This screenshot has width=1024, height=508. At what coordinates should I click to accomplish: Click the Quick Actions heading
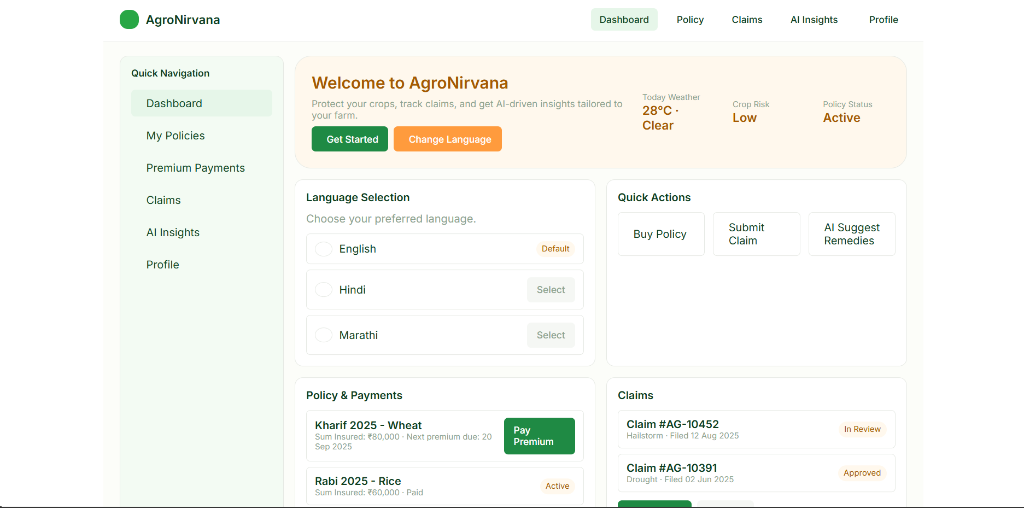point(654,197)
